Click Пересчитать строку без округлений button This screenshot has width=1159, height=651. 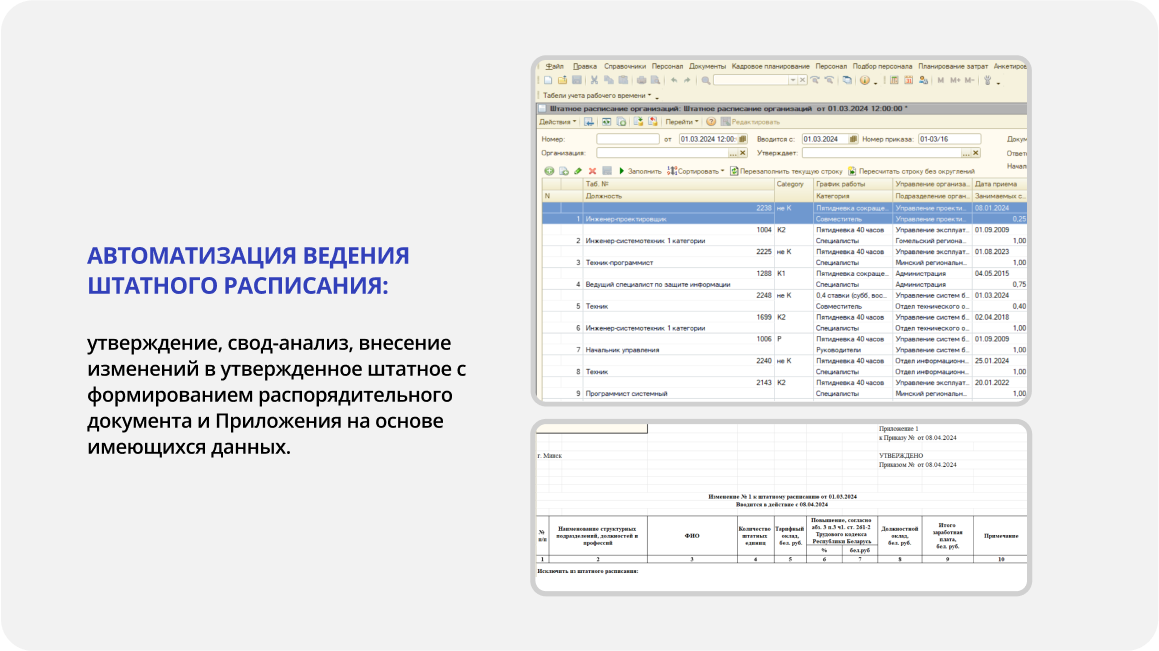(x=911, y=171)
